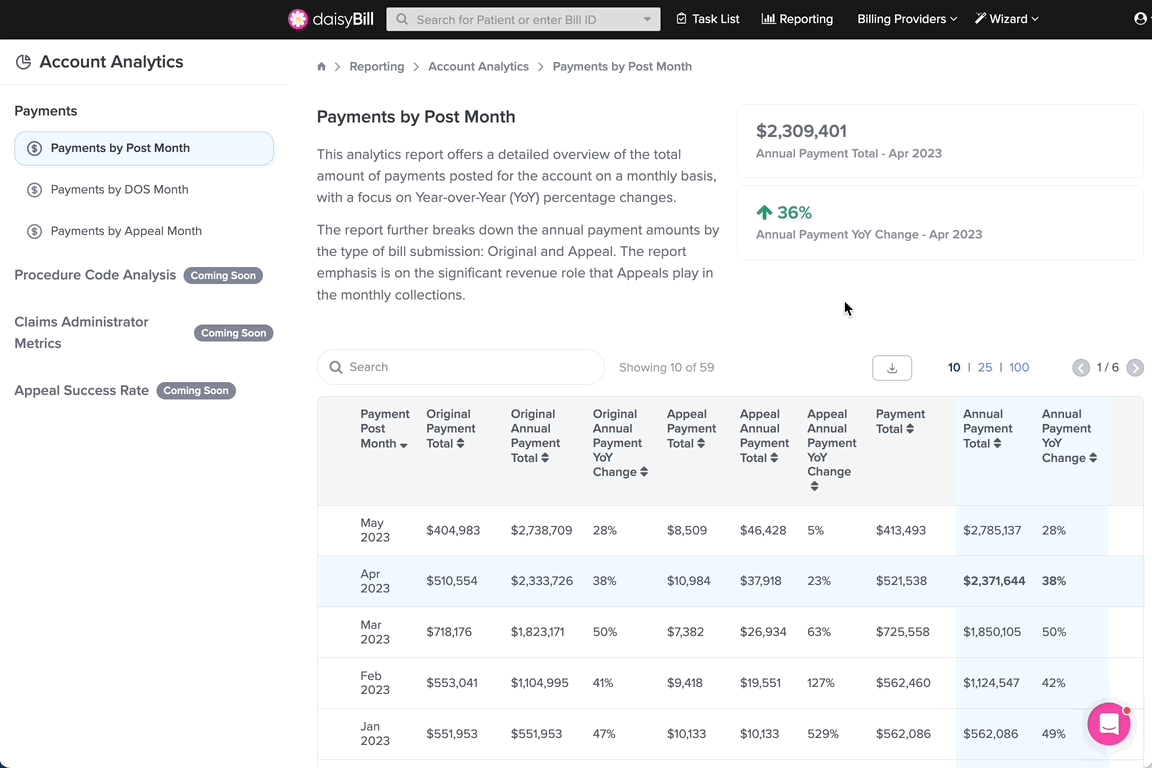Expand the Billing Providers dropdown

(907, 19)
